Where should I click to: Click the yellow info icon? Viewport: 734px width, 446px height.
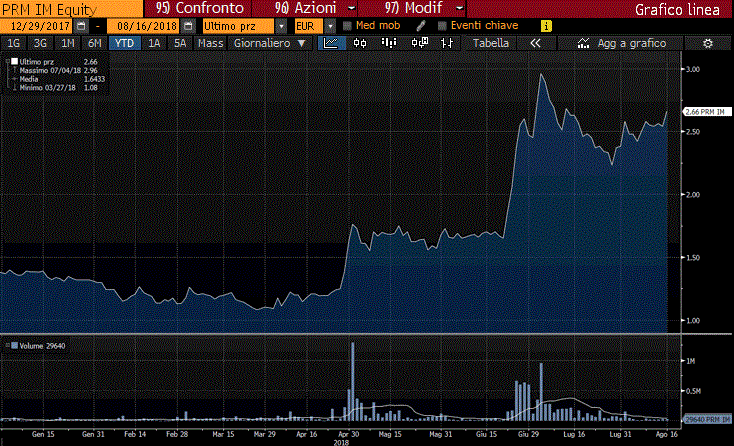pyautogui.click(x=546, y=26)
